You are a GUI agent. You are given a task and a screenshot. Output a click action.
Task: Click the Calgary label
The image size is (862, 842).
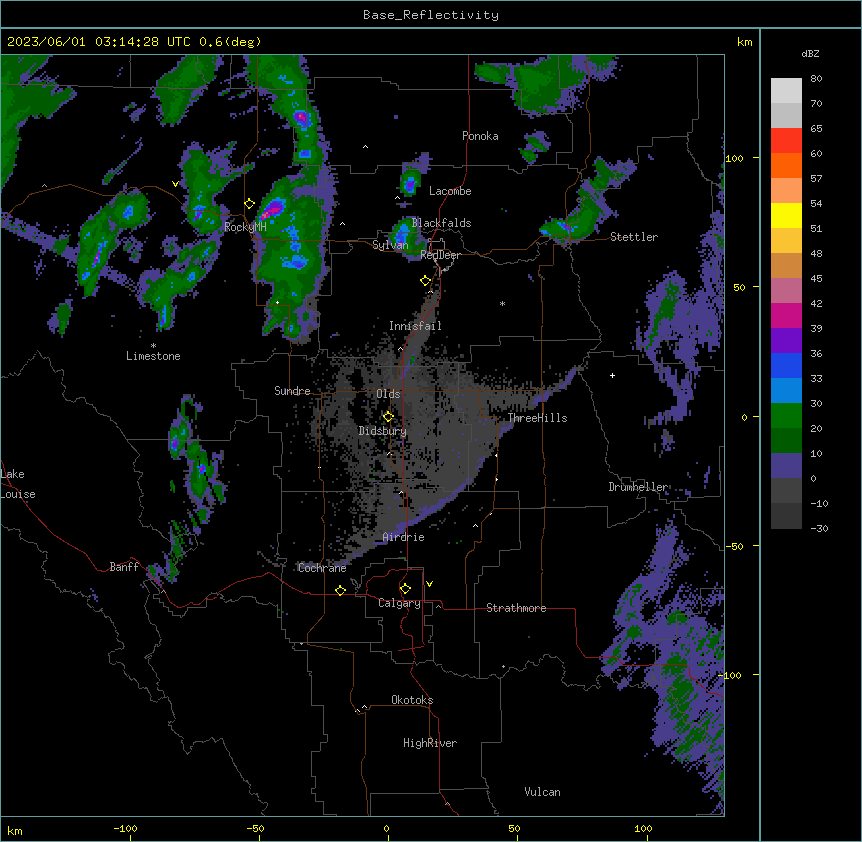pyautogui.click(x=399, y=603)
